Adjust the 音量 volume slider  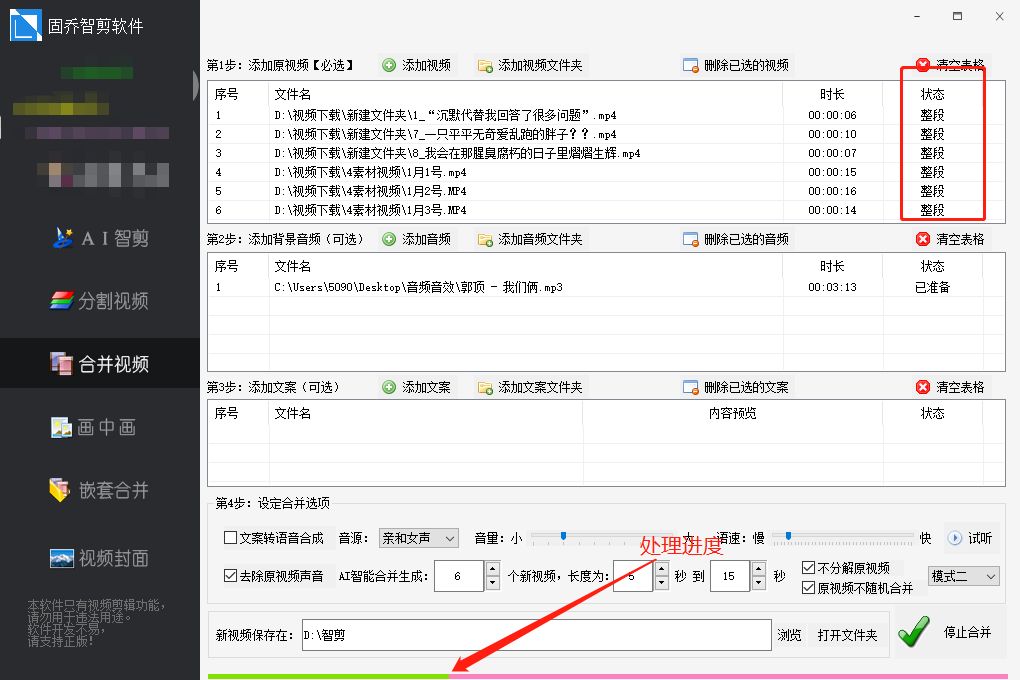[563, 536]
